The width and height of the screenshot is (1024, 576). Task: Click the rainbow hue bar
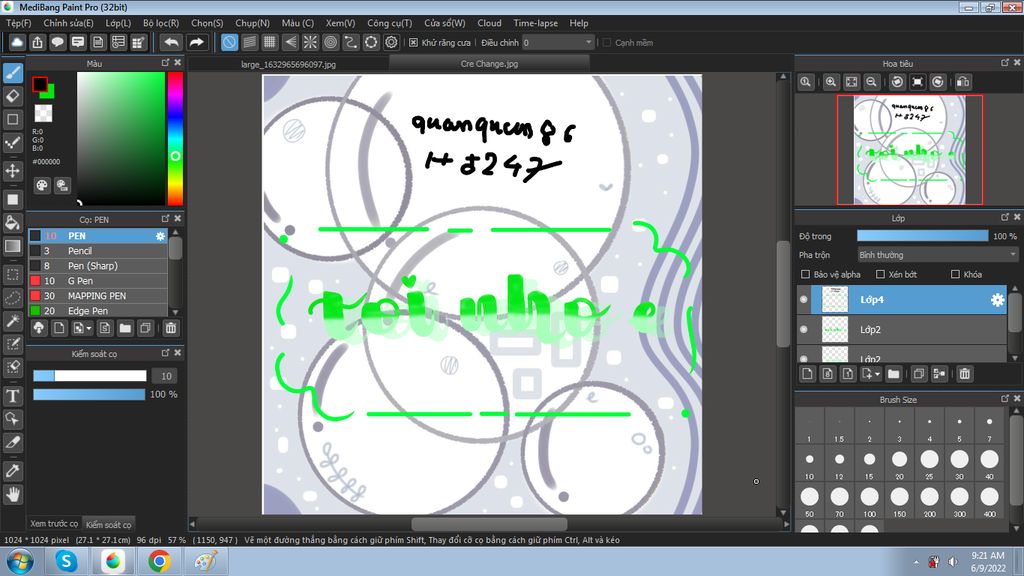pyautogui.click(x=175, y=138)
